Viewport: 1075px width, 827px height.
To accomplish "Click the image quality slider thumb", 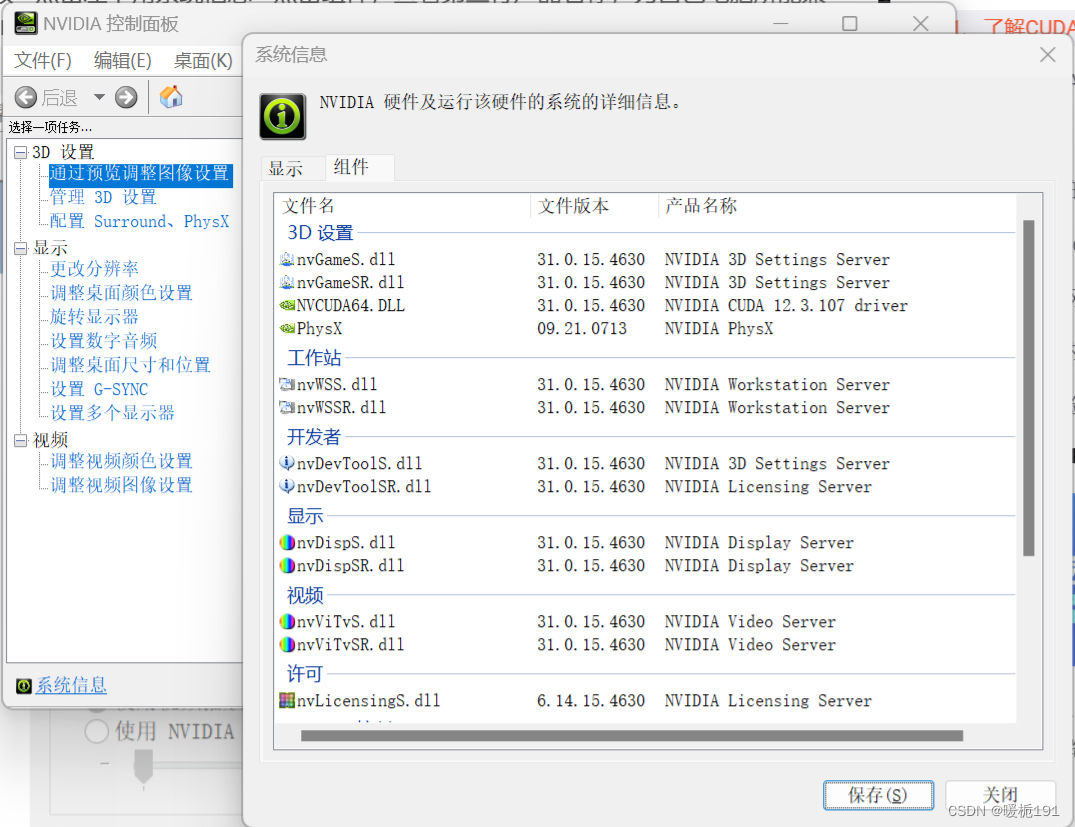I will click(143, 766).
